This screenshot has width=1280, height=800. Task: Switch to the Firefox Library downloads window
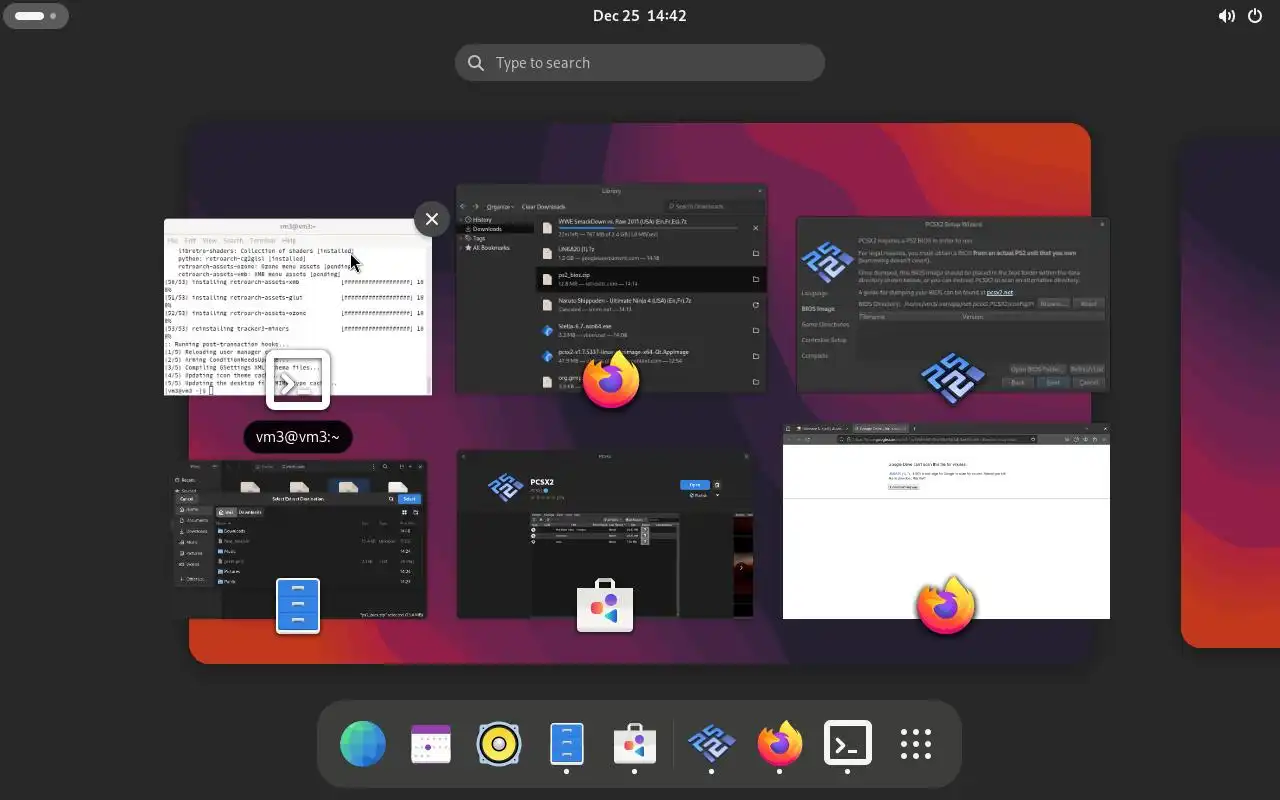point(611,289)
